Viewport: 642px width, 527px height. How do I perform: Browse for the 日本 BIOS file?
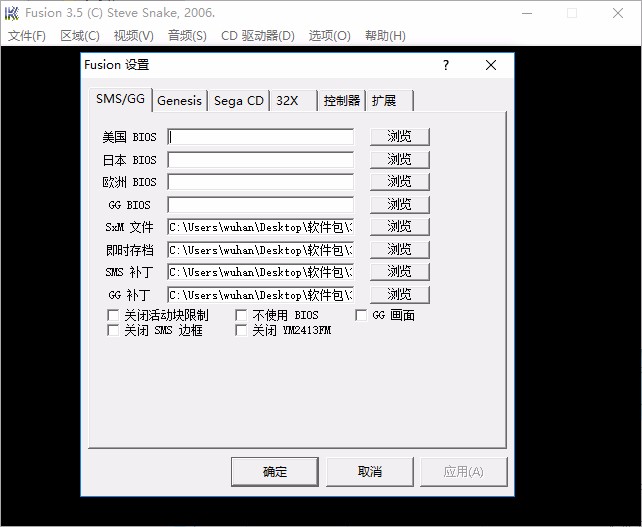400,160
